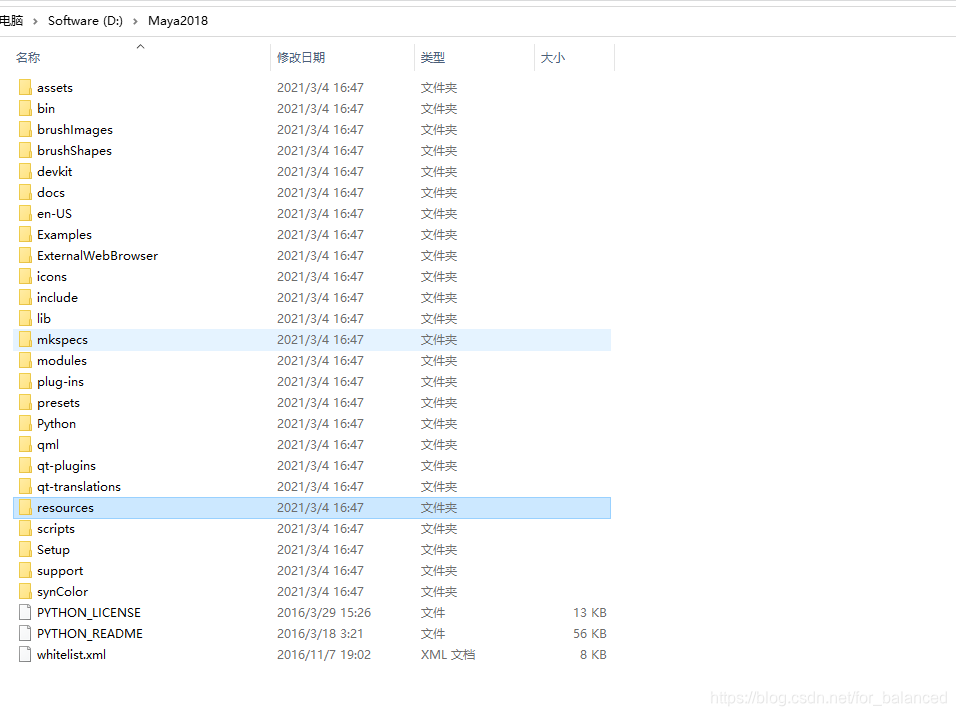
Task: Select the name ExternalWebBrowser
Action: (x=98, y=256)
